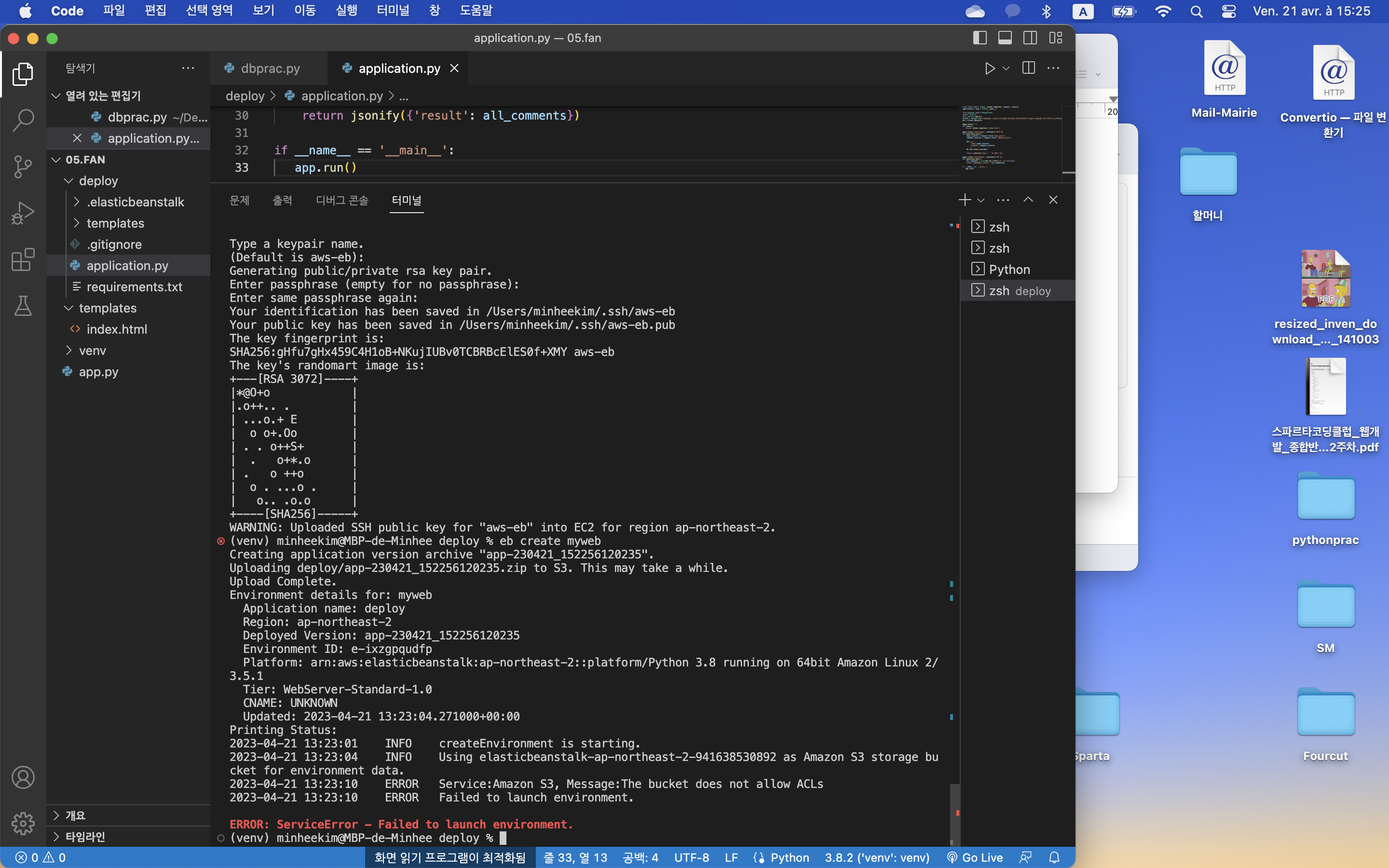The width and height of the screenshot is (1389, 868).
Task: Open cursor position line 33 column 13
Action: tap(575, 858)
